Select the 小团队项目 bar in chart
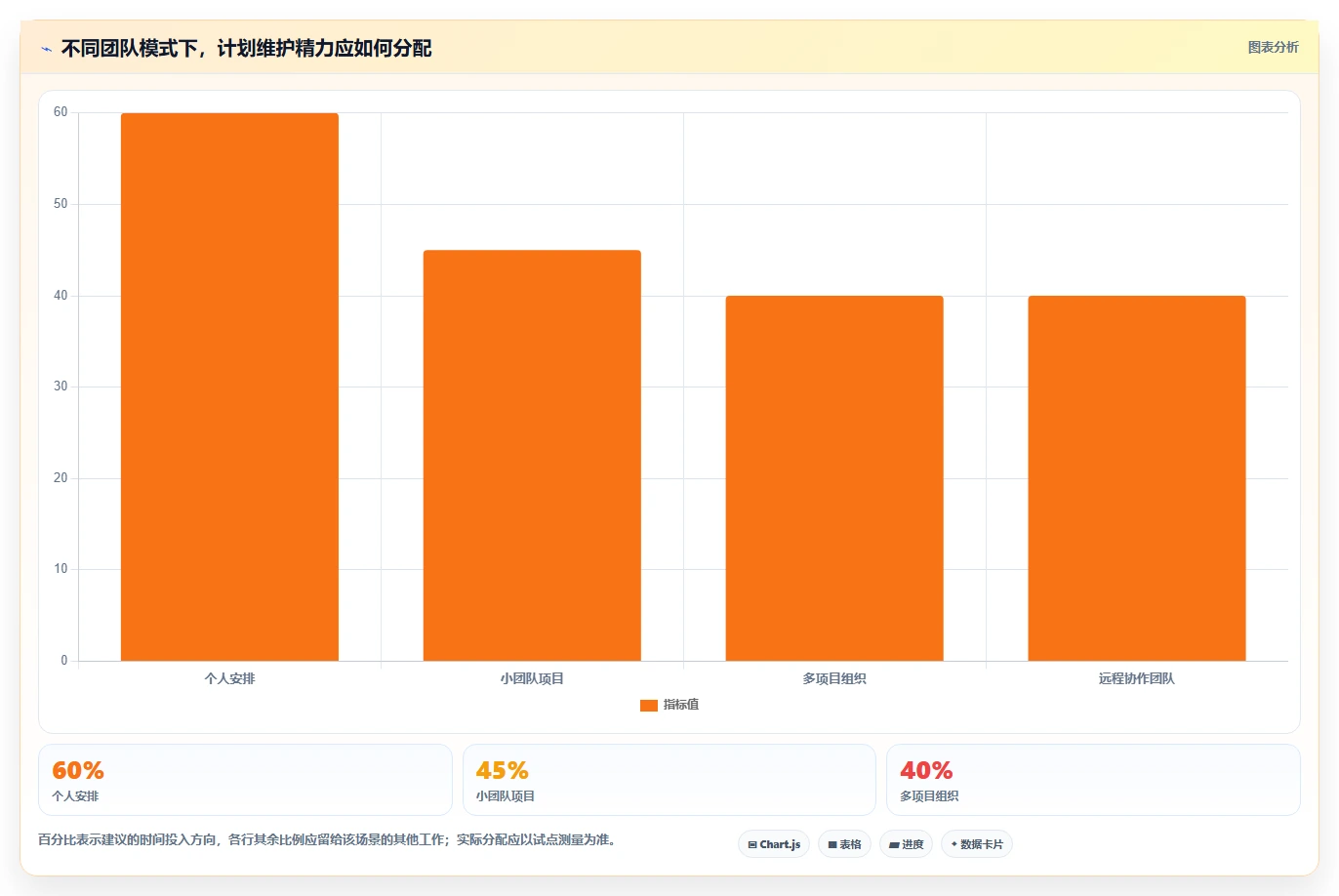This screenshot has height=896, width=1339. click(532, 456)
